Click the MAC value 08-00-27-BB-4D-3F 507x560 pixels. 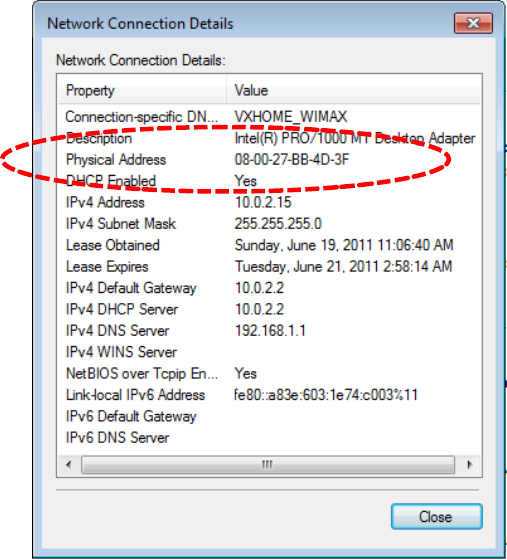coord(292,160)
